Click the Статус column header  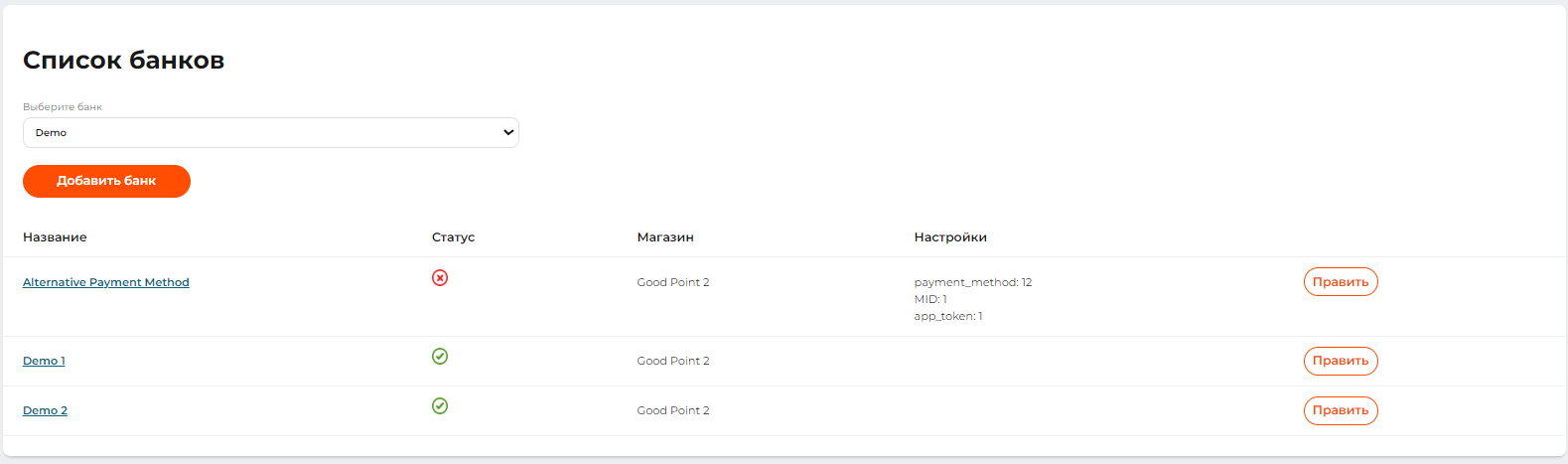pos(453,237)
